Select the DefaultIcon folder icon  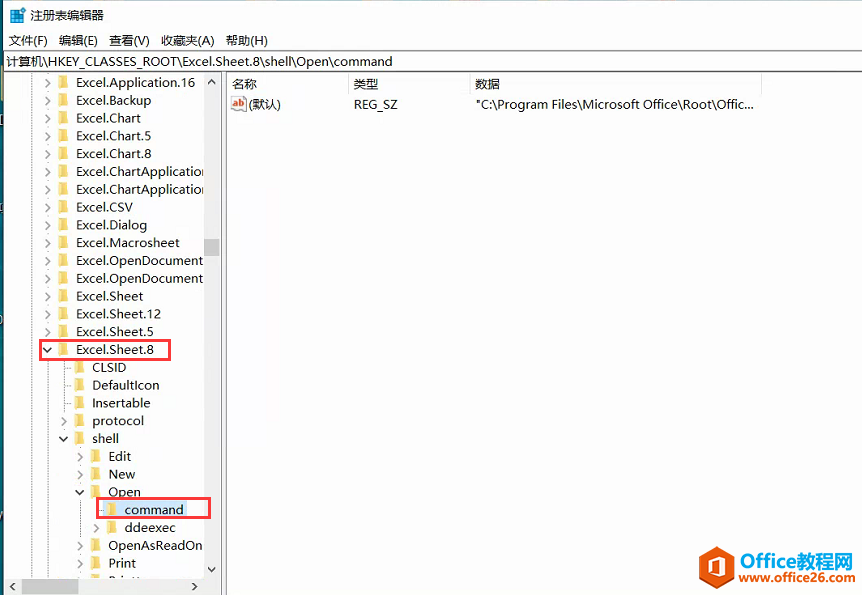coord(80,385)
